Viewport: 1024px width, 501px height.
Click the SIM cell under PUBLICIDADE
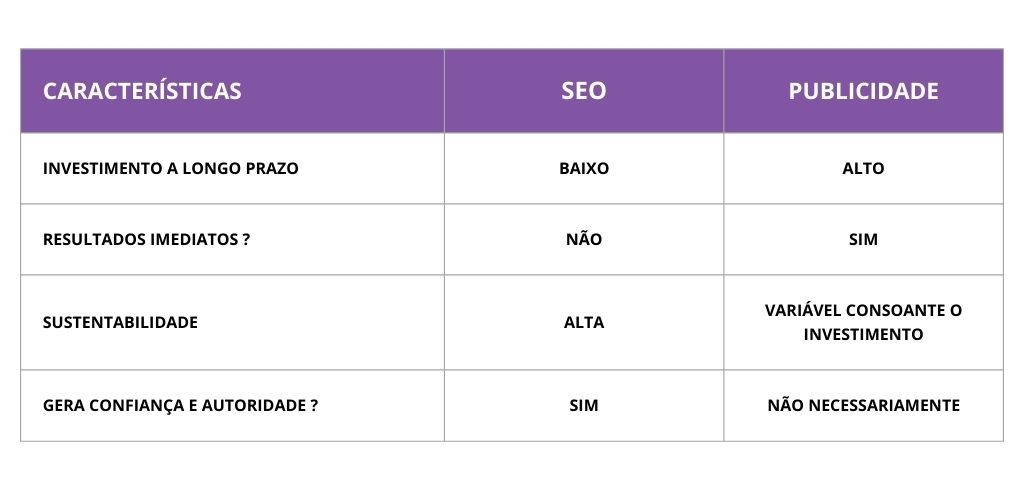pos(863,240)
